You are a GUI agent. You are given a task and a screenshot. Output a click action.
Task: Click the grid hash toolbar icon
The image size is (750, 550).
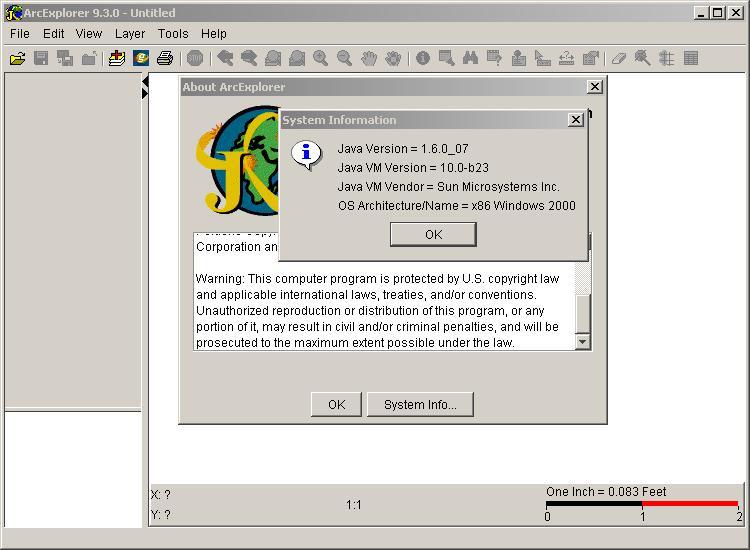[666, 59]
